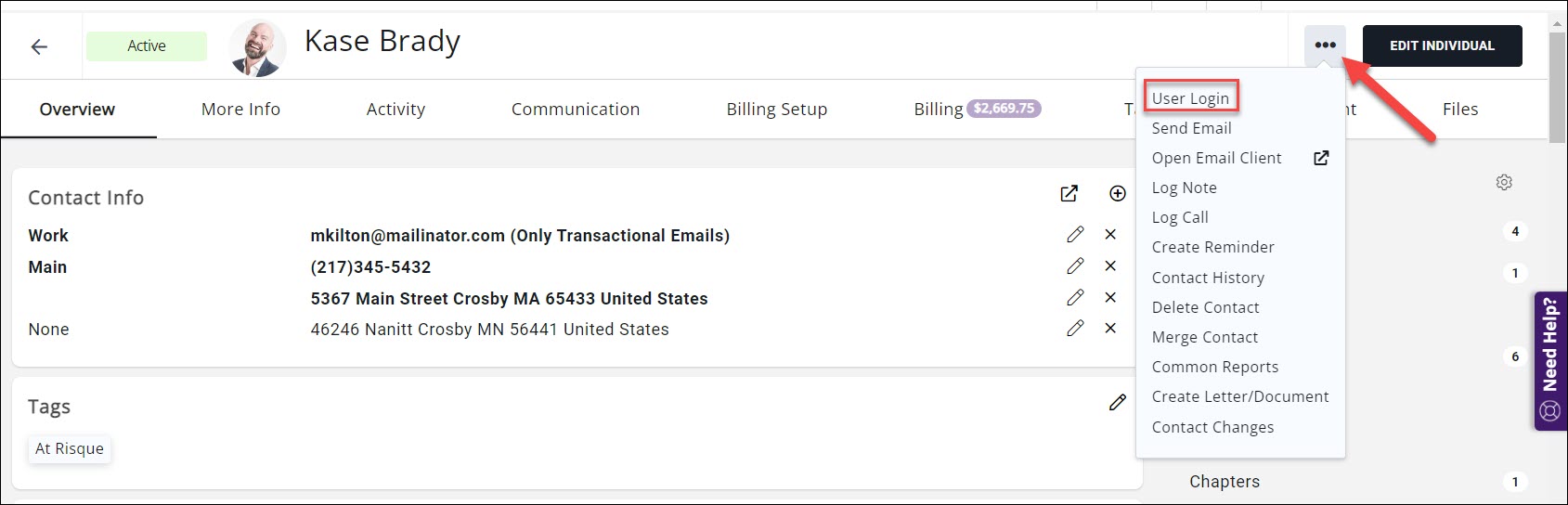This screenshot has height=505, width=1568.
Task: Switch to the Billing Setup tab
Action: (776, 110)
